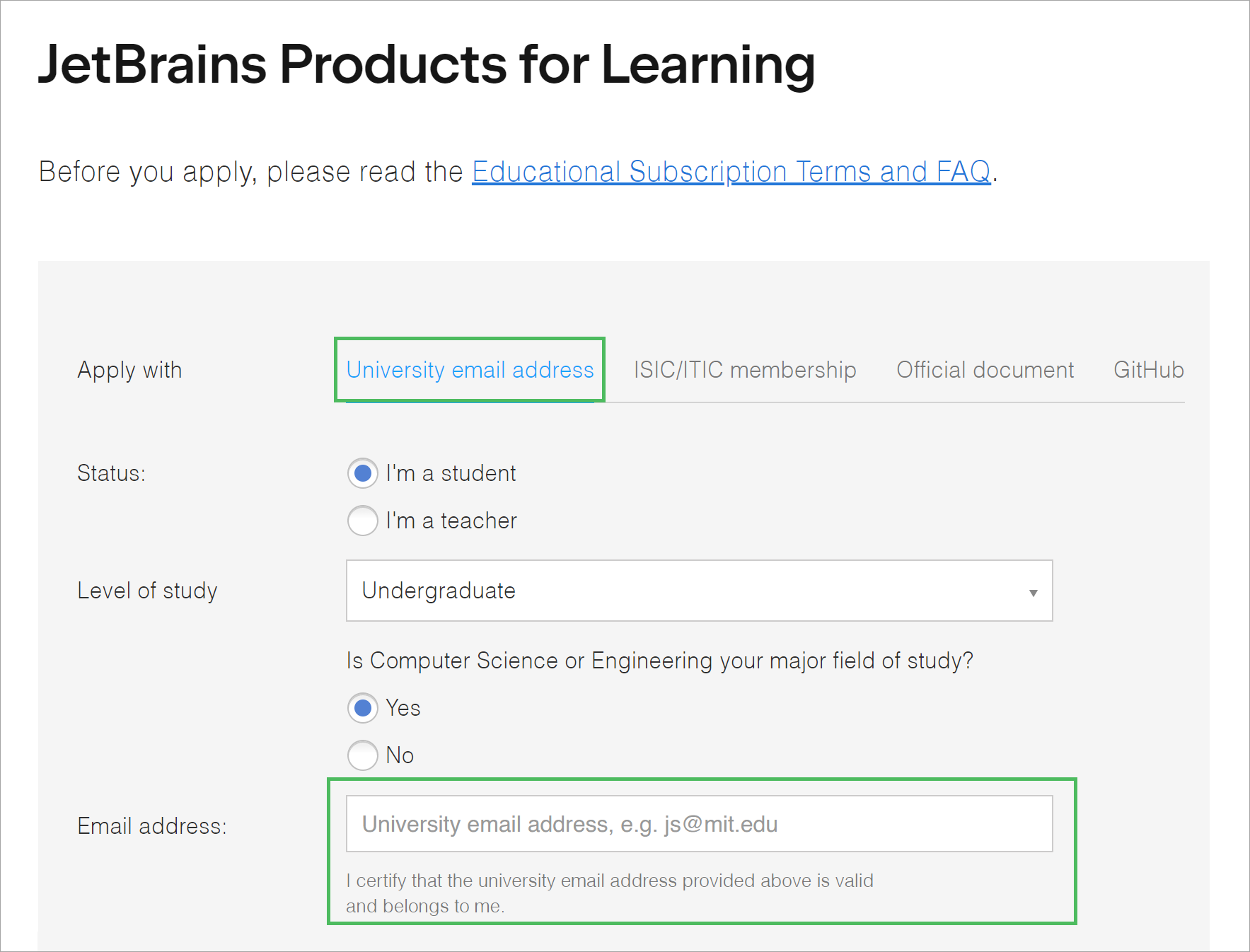The image size is (1250, 952).
Task: Open Educational Subscription Terms and FAQ link
Action: 731,172
